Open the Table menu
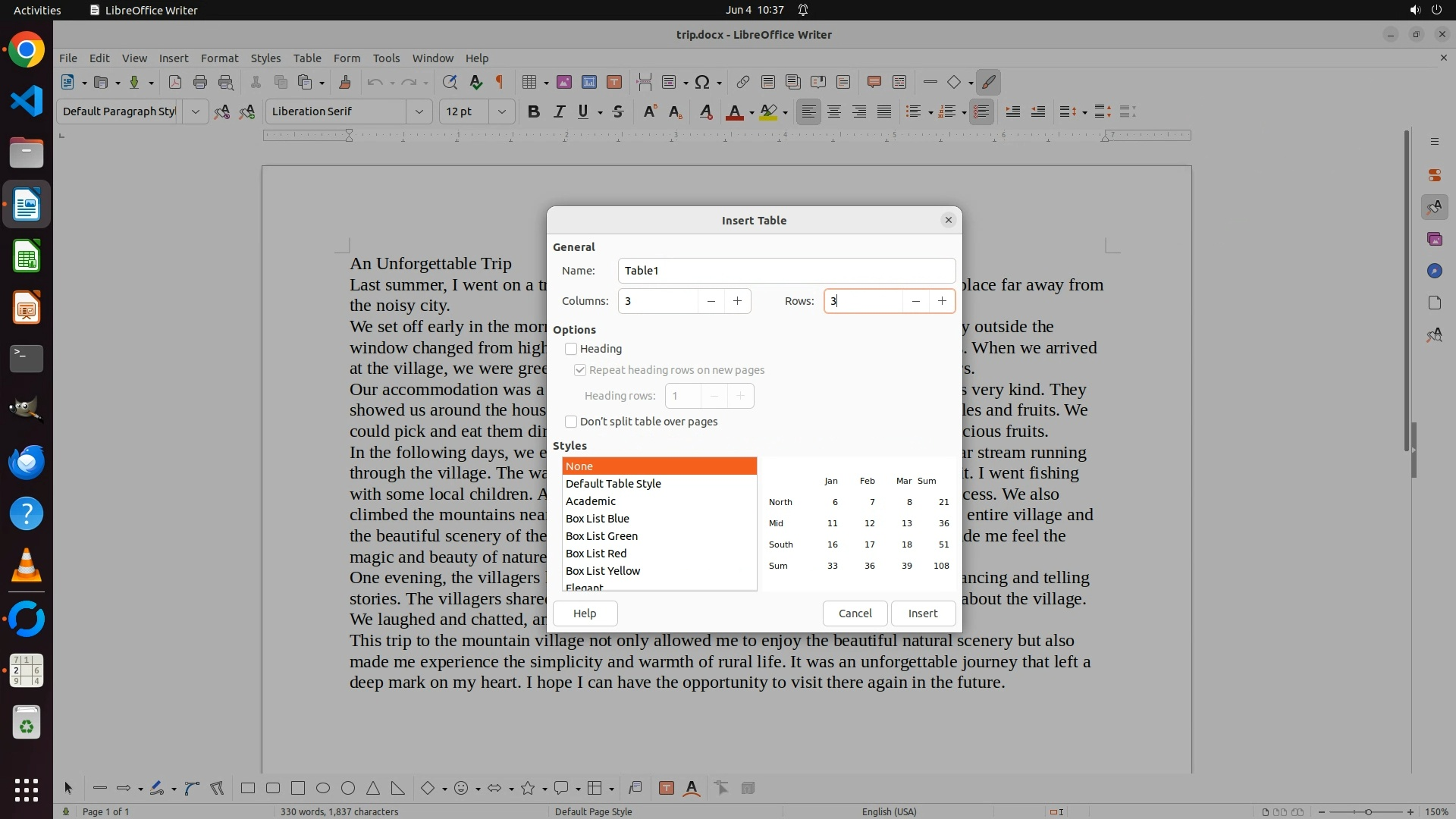 [x=306, y=58]
